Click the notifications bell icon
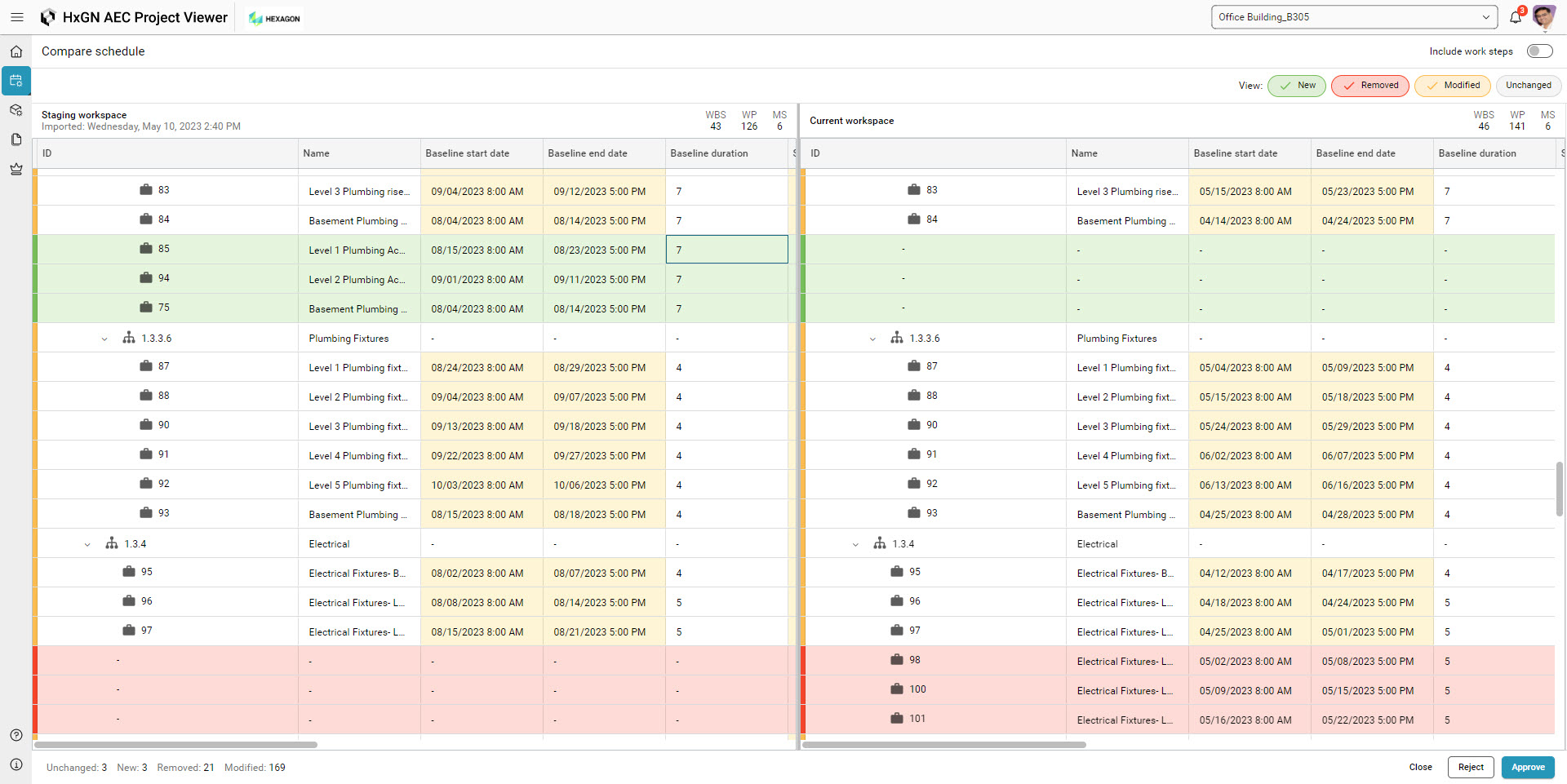Viewport: 1567px width, 784px height. pos(1516,17)
